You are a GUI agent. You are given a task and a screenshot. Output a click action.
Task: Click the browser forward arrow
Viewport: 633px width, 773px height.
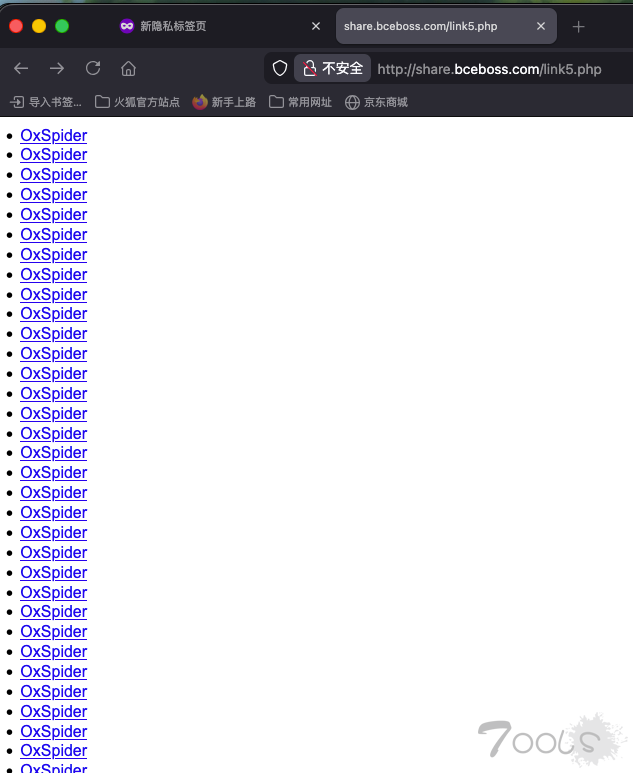coord(57,69)
